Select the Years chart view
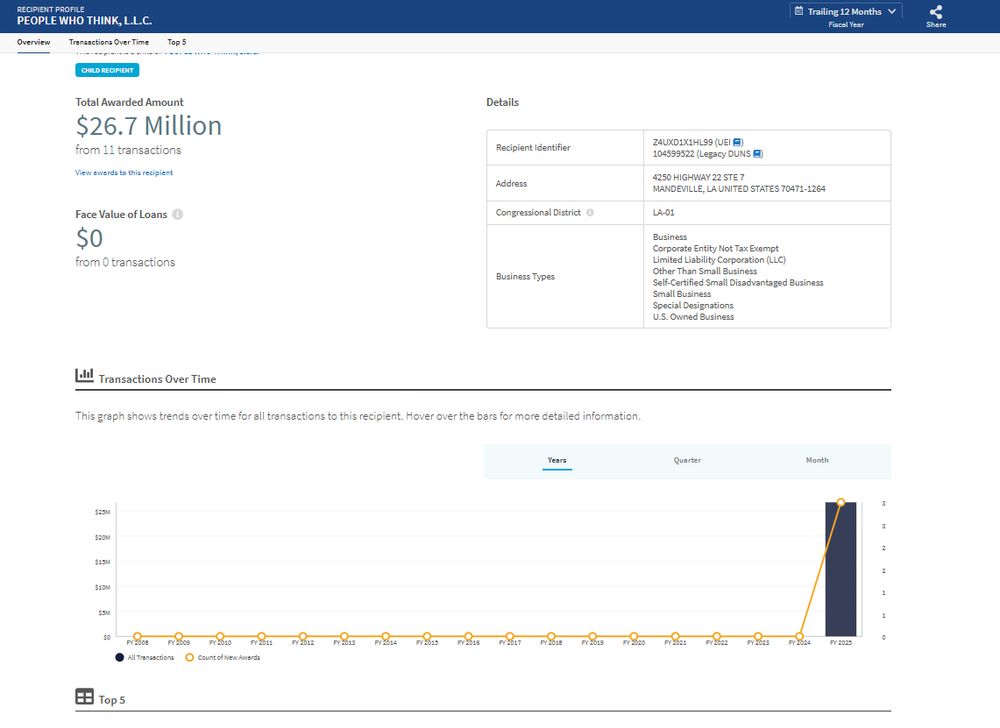The height and width of the screenshot is (728, 1000). [557, 460]
